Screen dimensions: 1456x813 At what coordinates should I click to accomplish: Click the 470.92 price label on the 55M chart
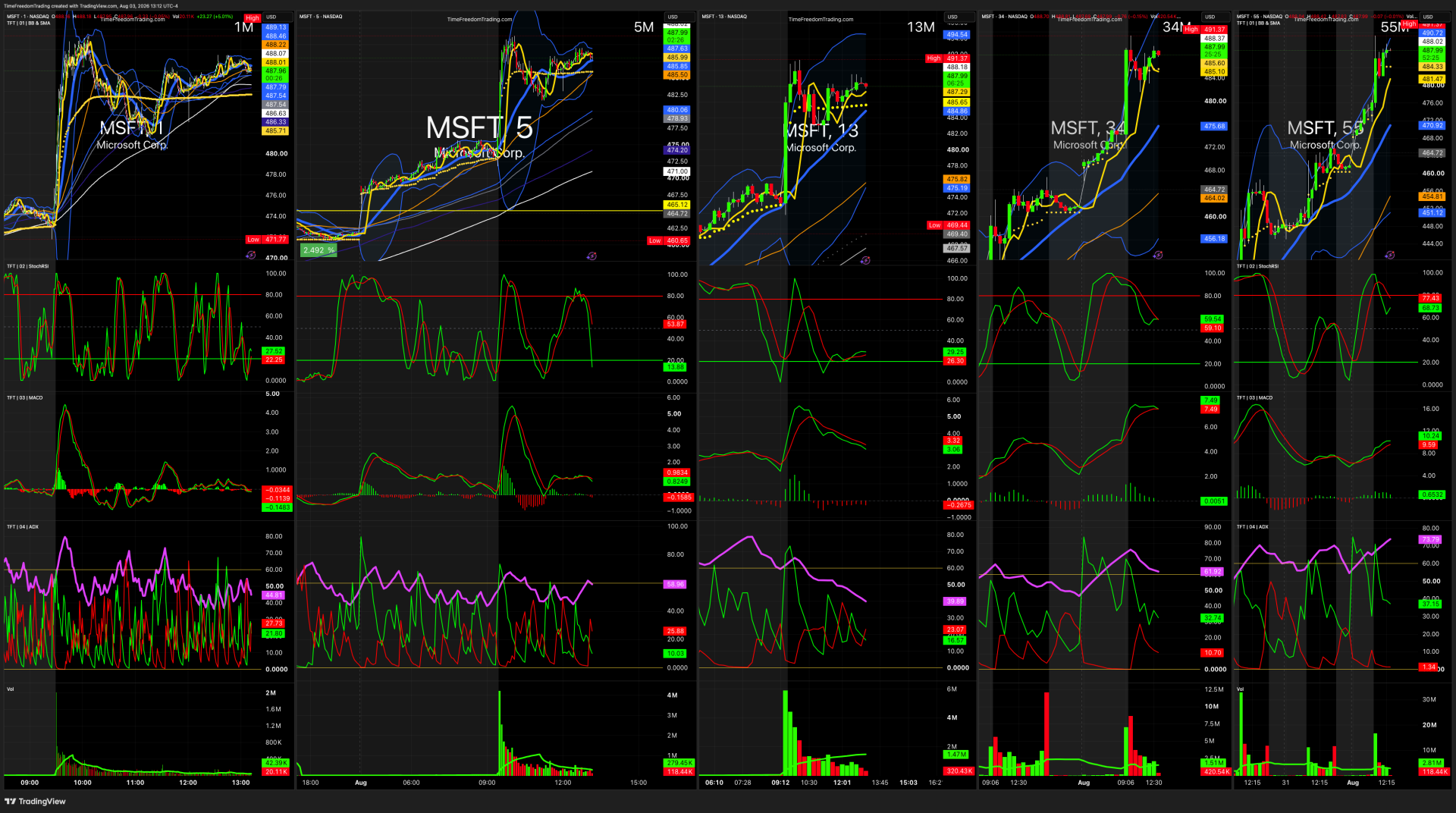pos(1432,126)
